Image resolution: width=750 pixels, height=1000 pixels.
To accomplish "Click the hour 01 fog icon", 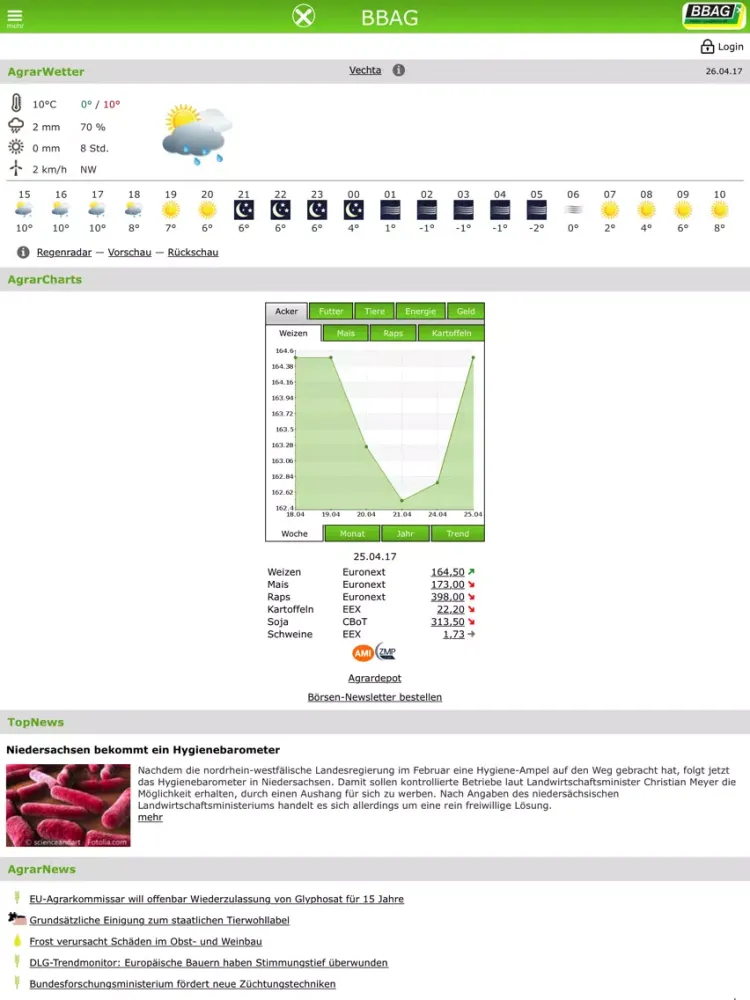I will pyautogui.click(x=390, y=209).
